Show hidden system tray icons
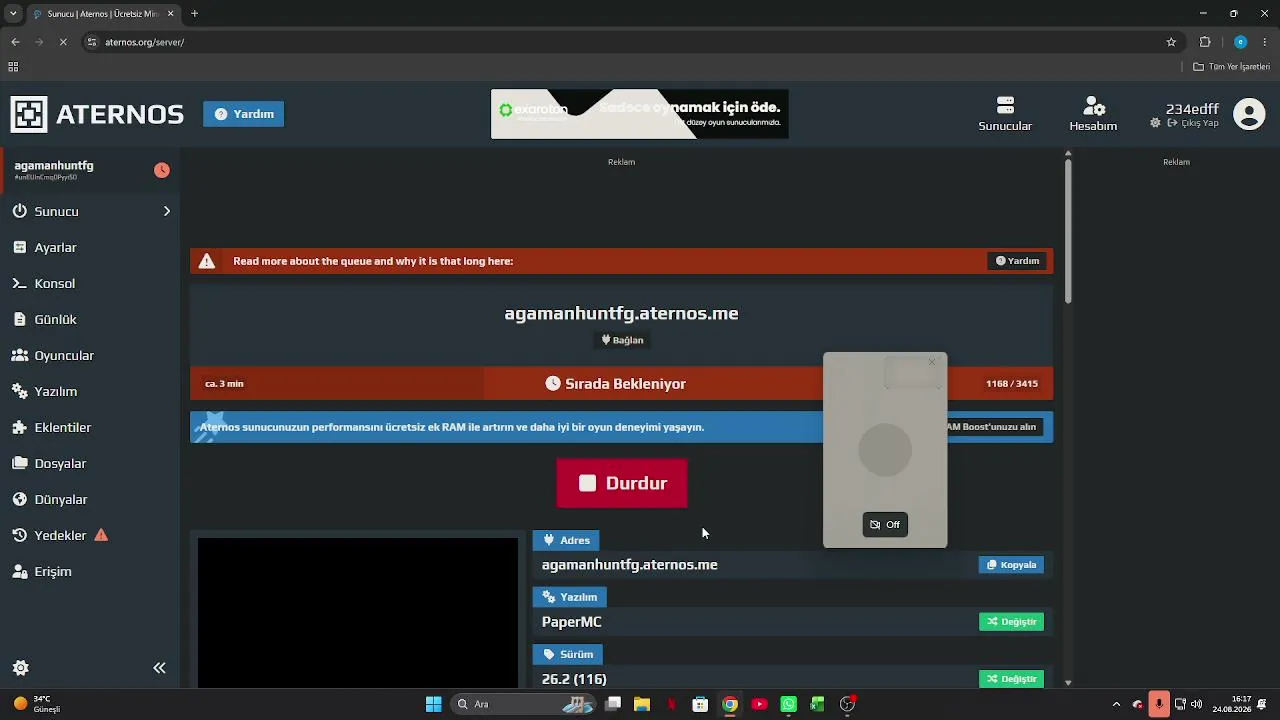The width and height of the screenshot is (1280, 720). pos(1116,704)
